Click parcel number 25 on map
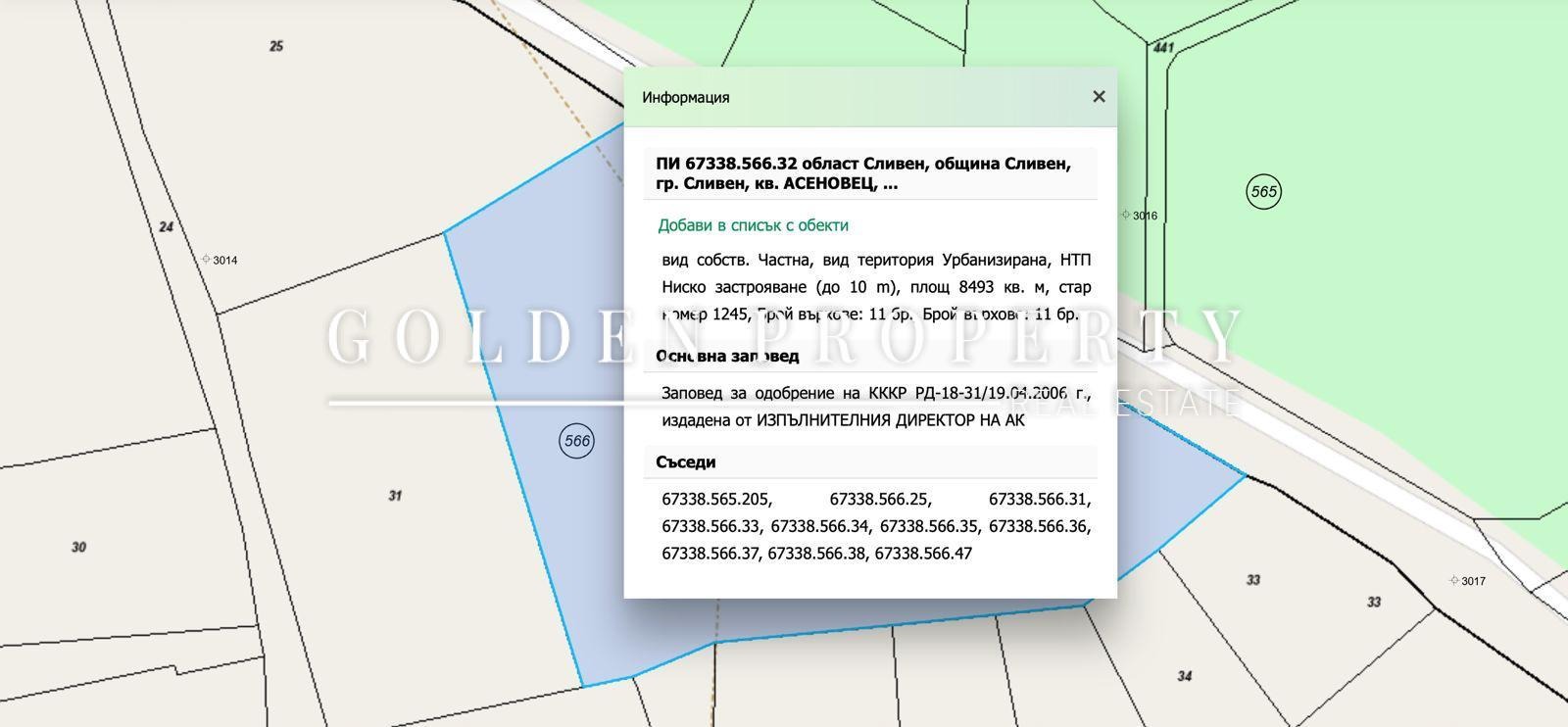Image resolution: width=1568 pixels, height=727 pixels. [276, 46]
